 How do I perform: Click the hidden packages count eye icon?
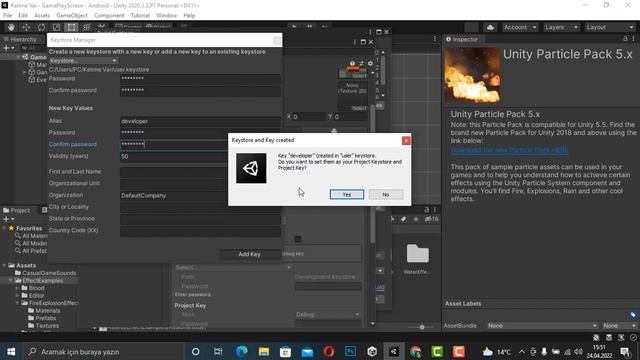[x=431, y=219]
